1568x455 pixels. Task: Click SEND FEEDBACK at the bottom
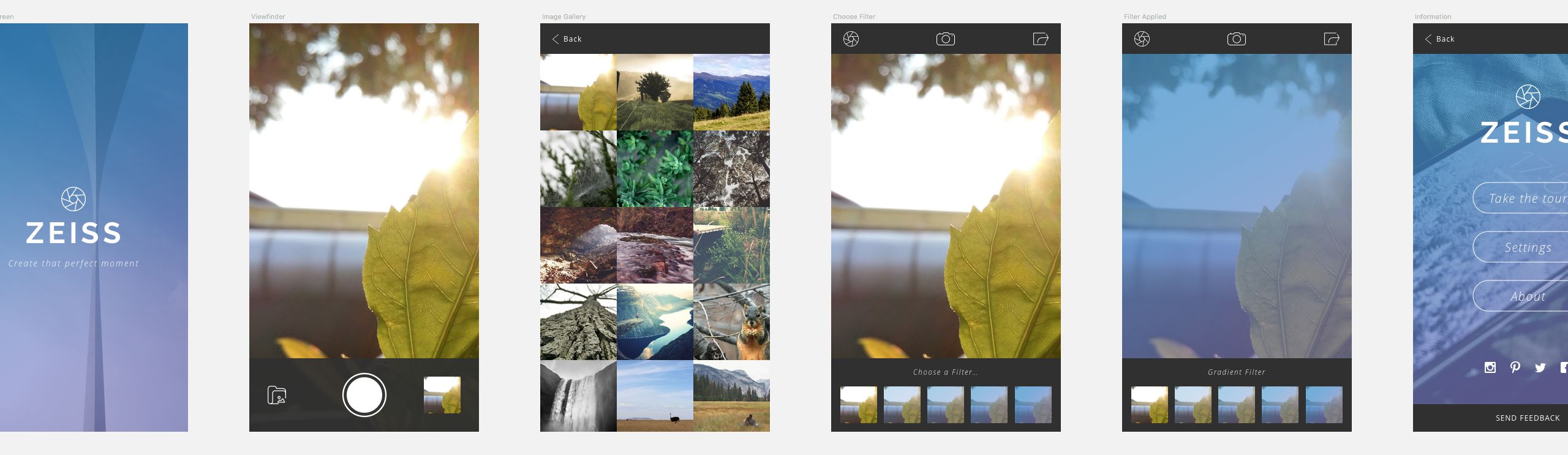click(1527, 418)
